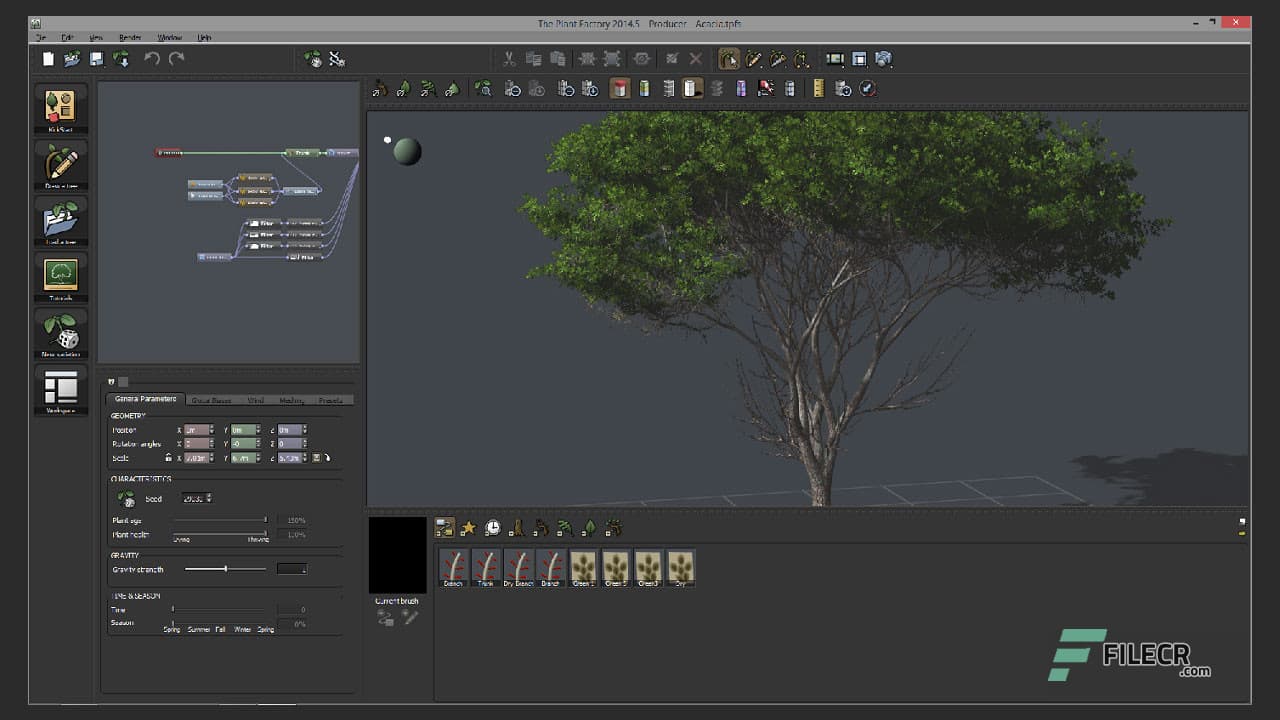Toggle the globe icon at the viewport toolbar end

coord(868,88)
